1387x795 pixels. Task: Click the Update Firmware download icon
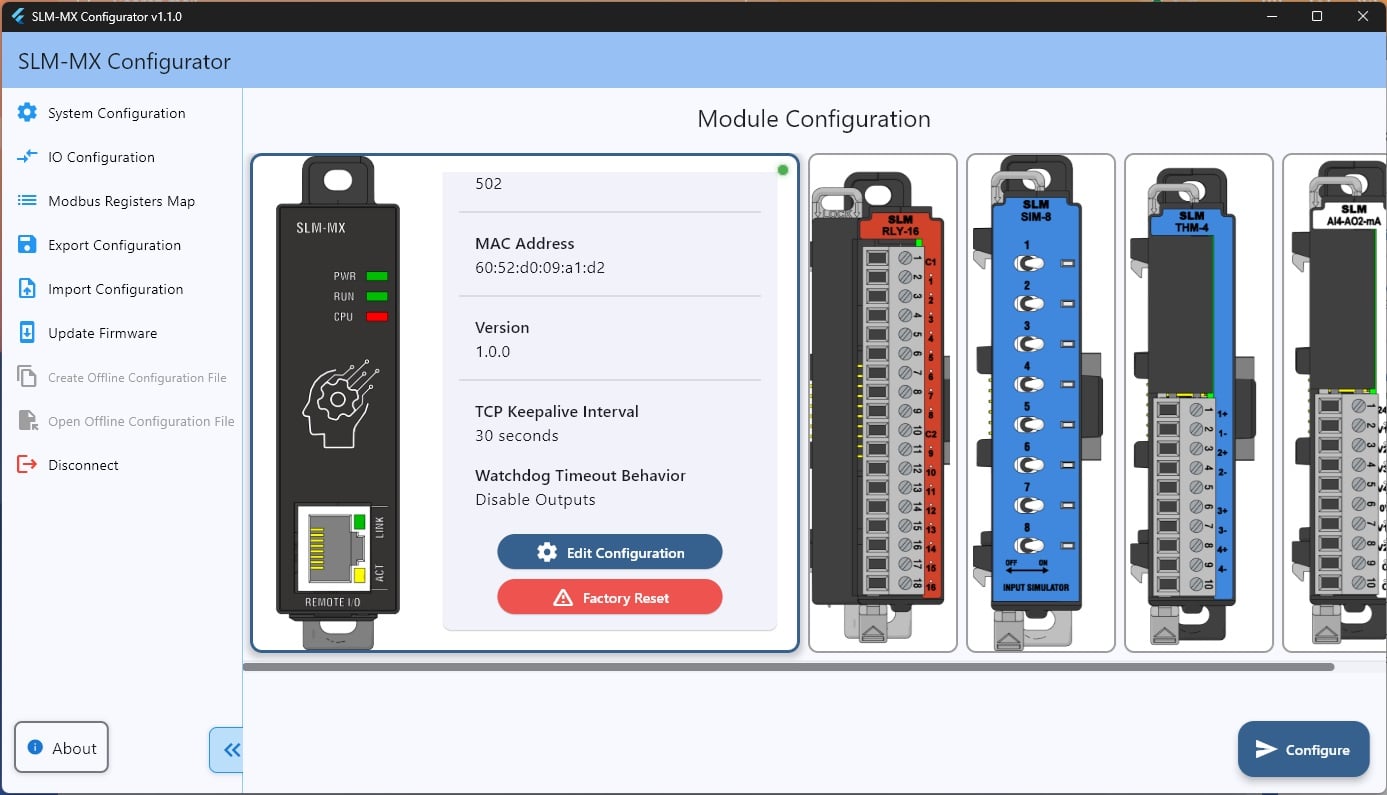(x=27, y=333)
